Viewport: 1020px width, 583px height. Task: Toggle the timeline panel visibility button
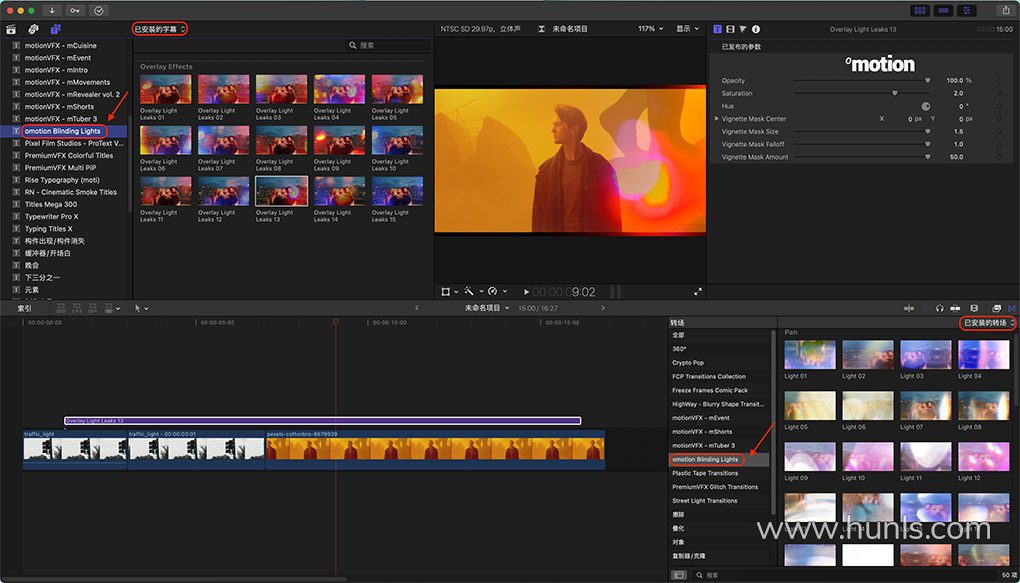942,10
